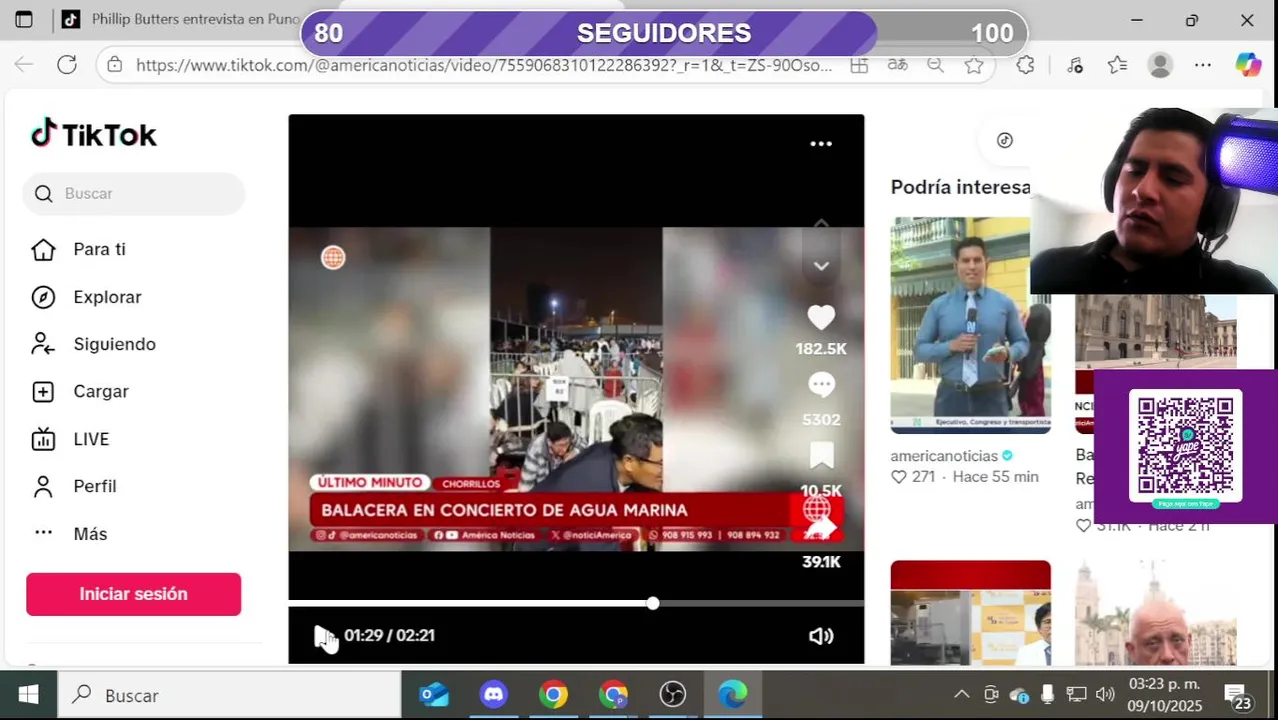Open OBS Studio from the taskbar

click(673, 695)
